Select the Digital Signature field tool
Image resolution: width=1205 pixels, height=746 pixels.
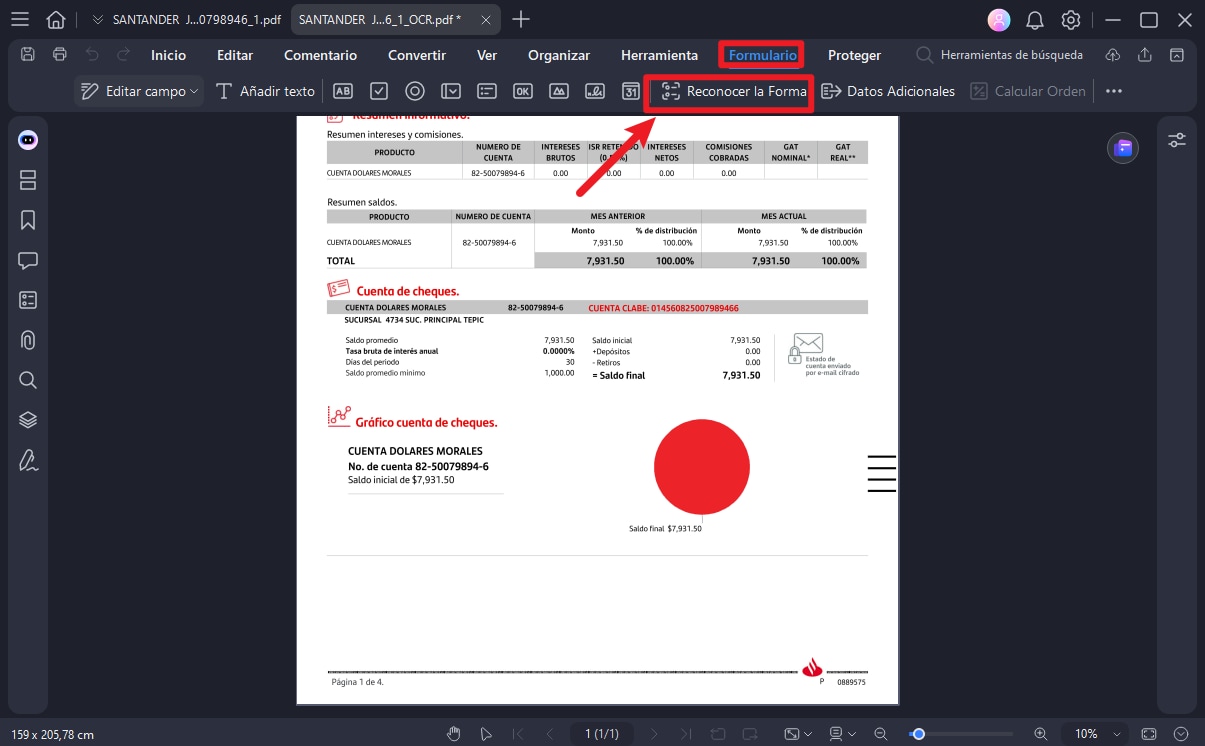tap(595, 91)
